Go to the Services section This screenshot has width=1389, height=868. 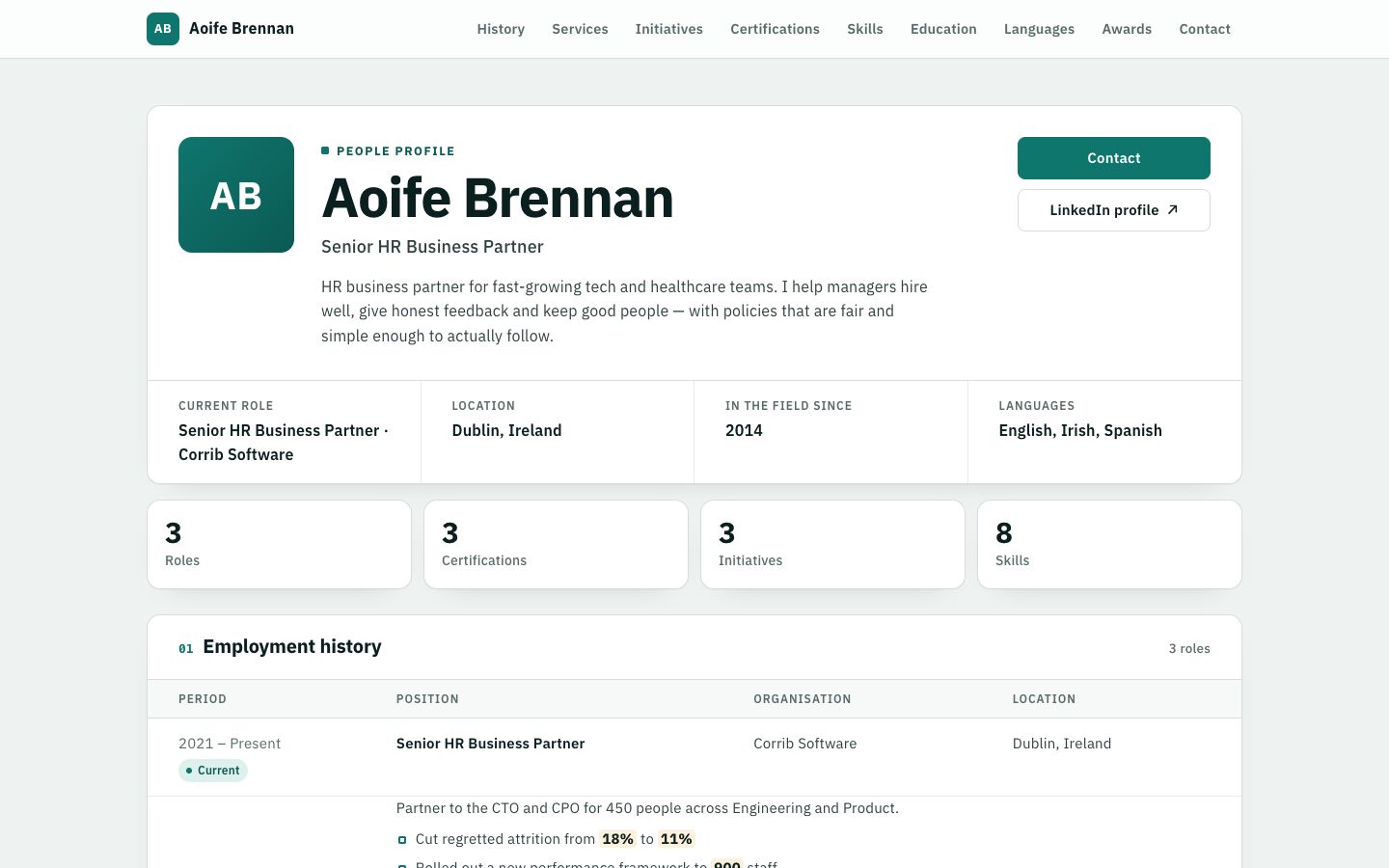pyautogui.click(x=580, y=29)
